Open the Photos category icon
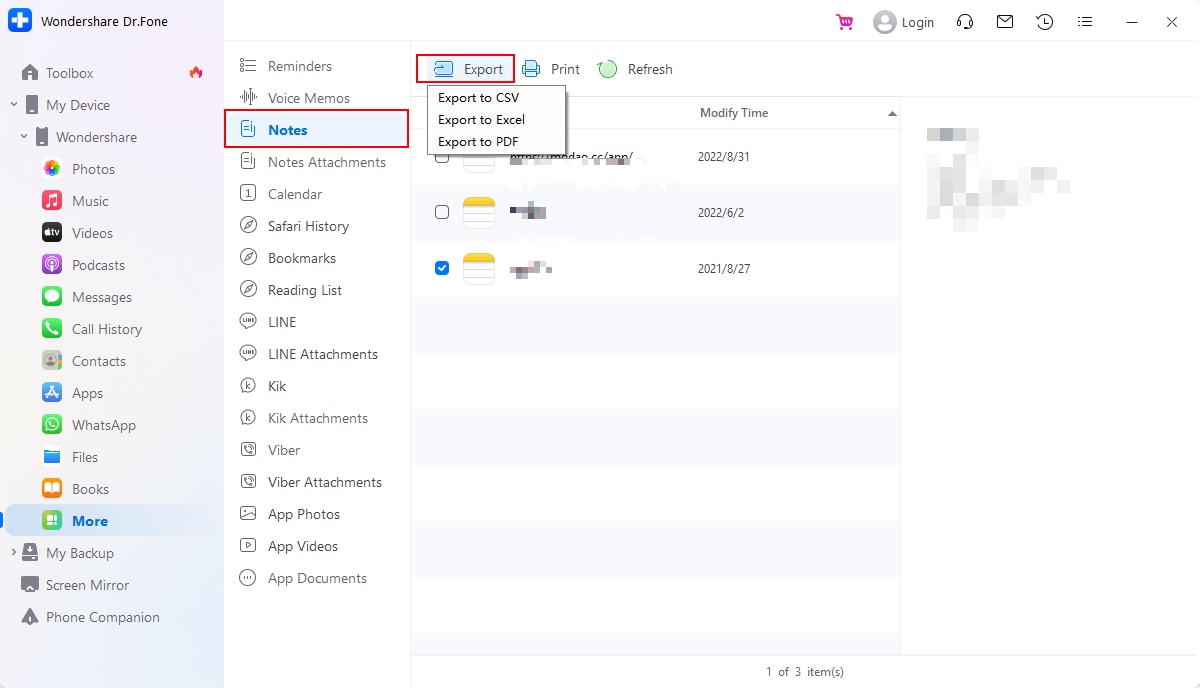The image size is (1200, 688). click(x=52, y=169)
